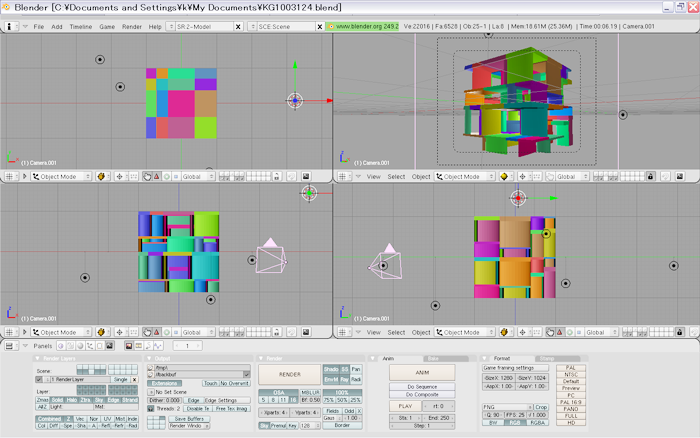
Task: Open Select menu in camera view header
Action: coord(396,176)
